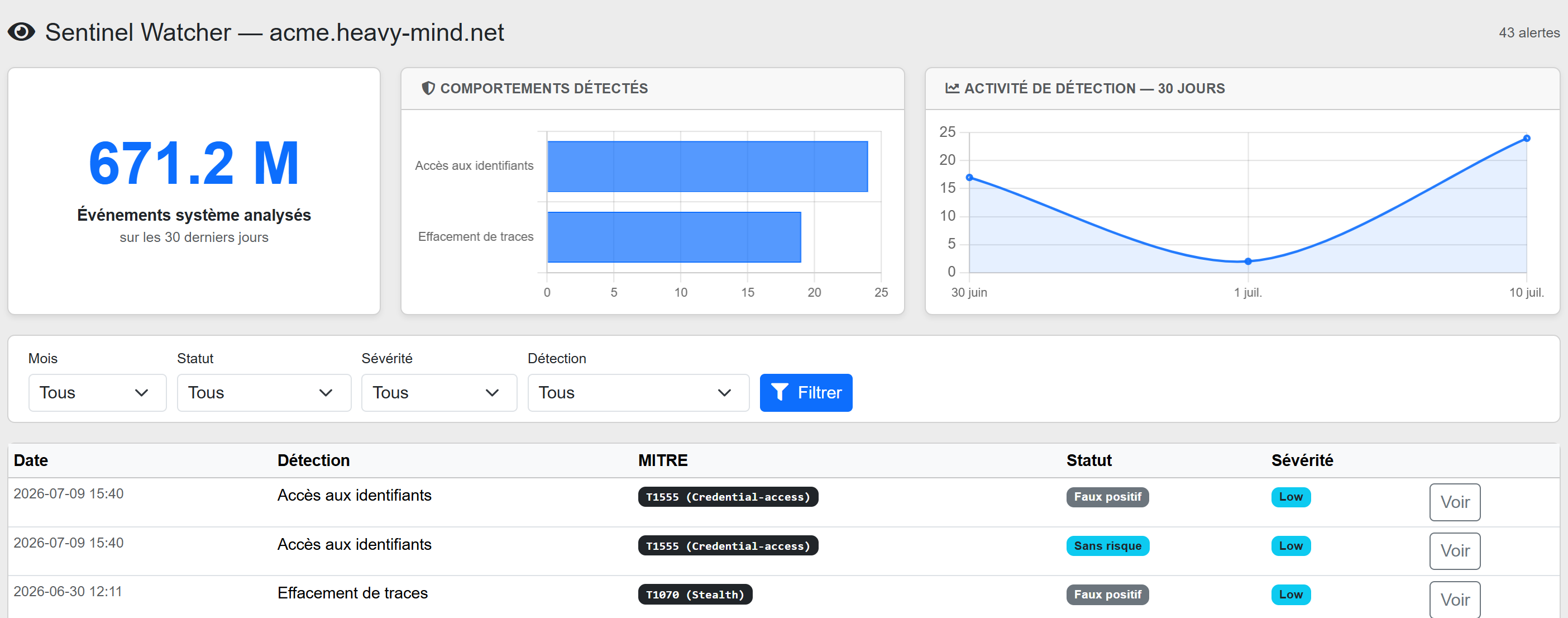Click the Low badge in Sans risque row

[1290, 545]
